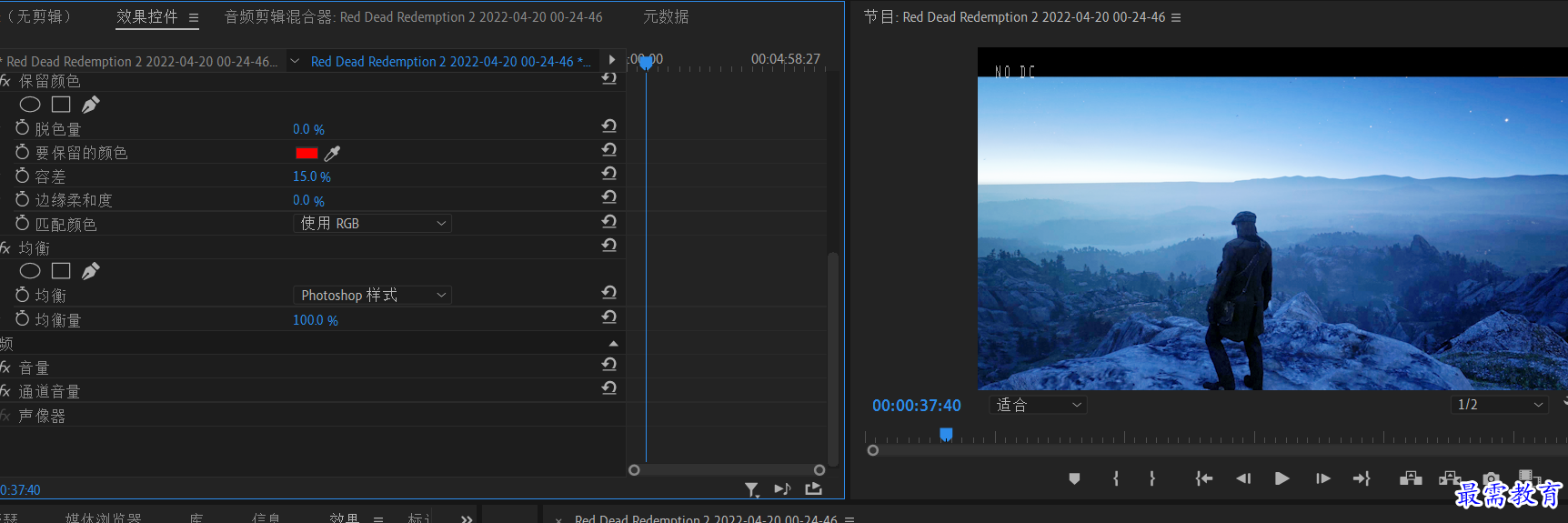
Task: Reset the 均衡量 parameter
Action: (609, 317)
